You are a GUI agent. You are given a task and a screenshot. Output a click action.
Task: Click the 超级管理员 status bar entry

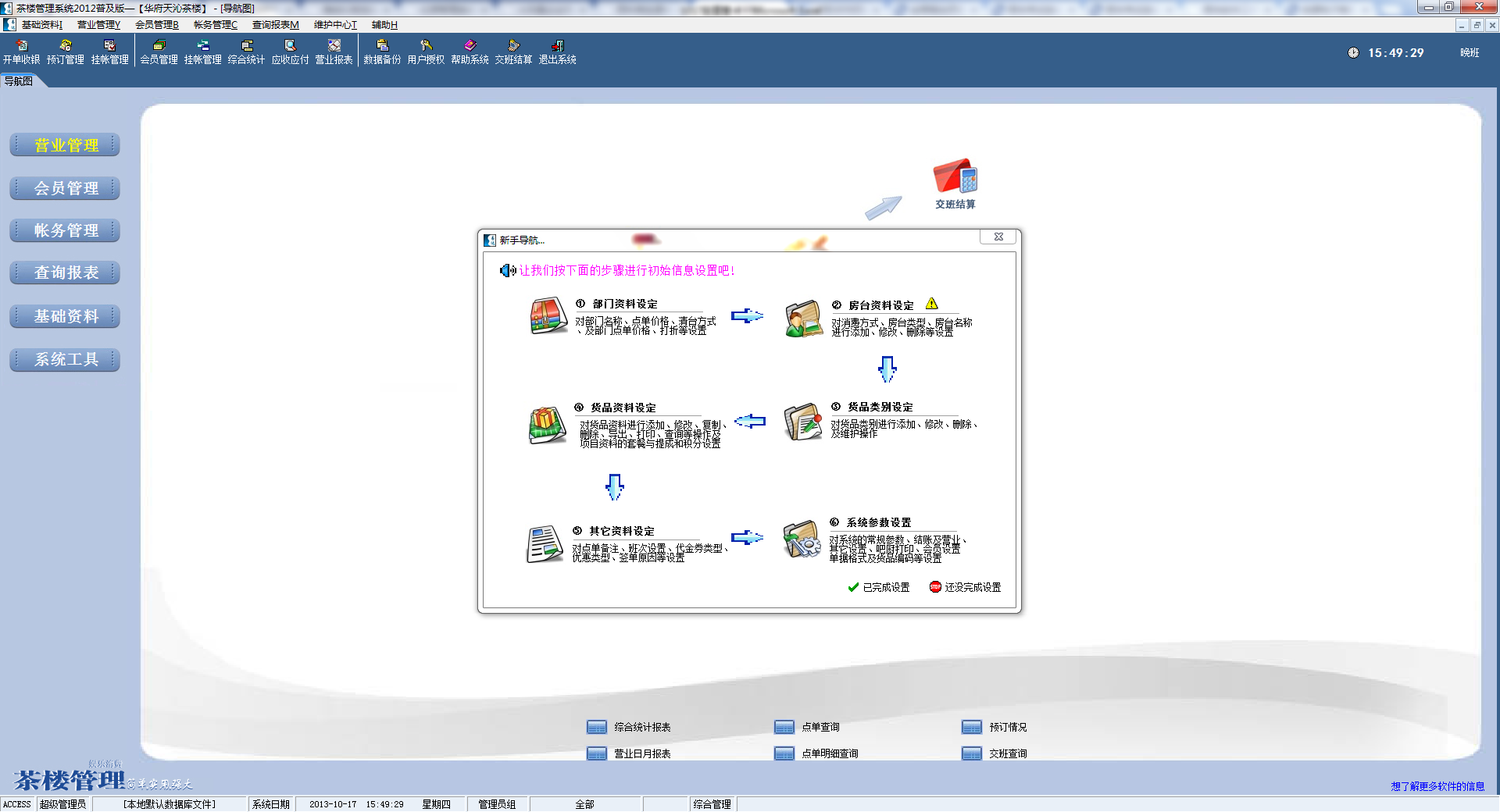62,804
